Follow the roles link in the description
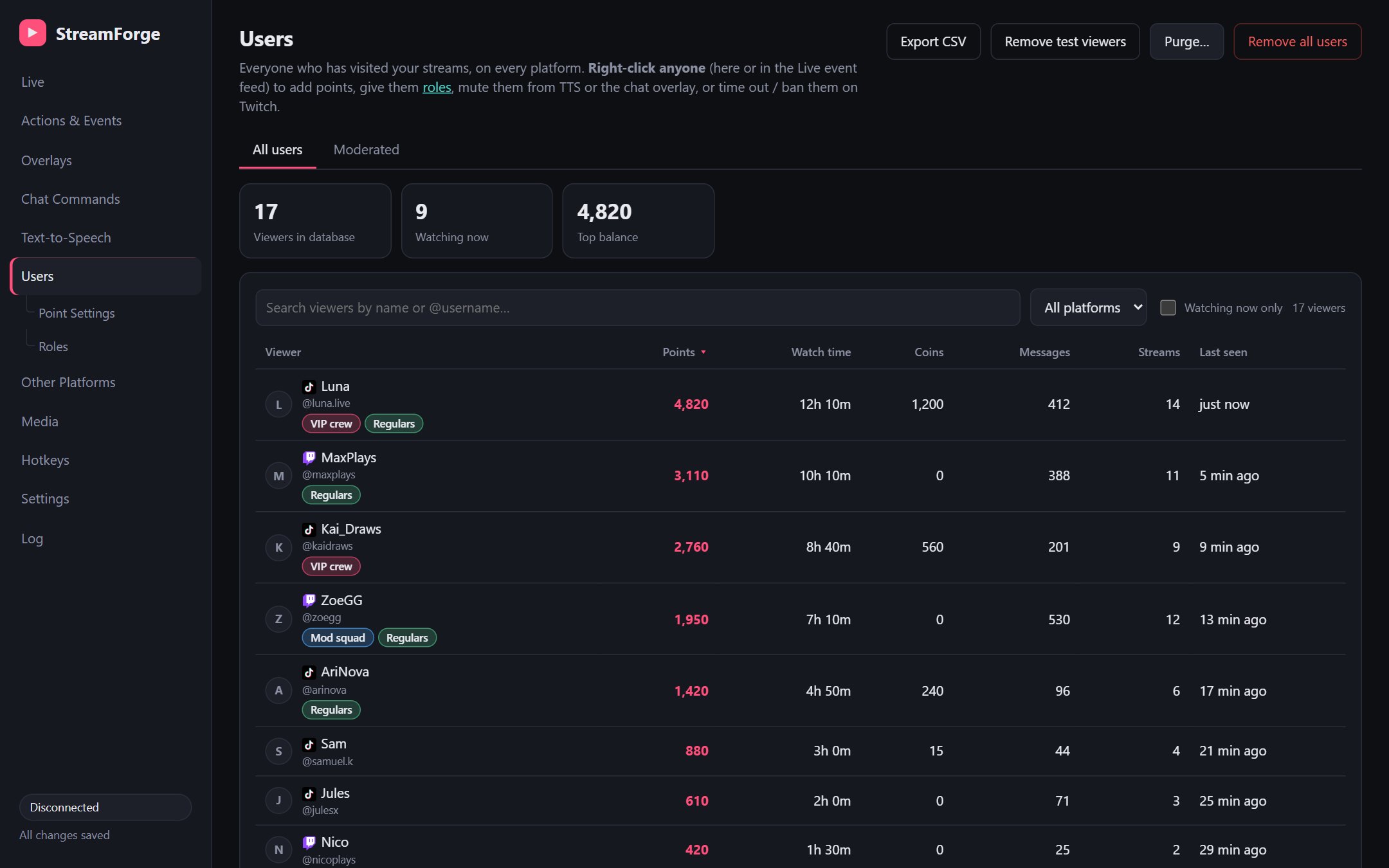This screenshot has width=1389, height=868. (437, 87)
